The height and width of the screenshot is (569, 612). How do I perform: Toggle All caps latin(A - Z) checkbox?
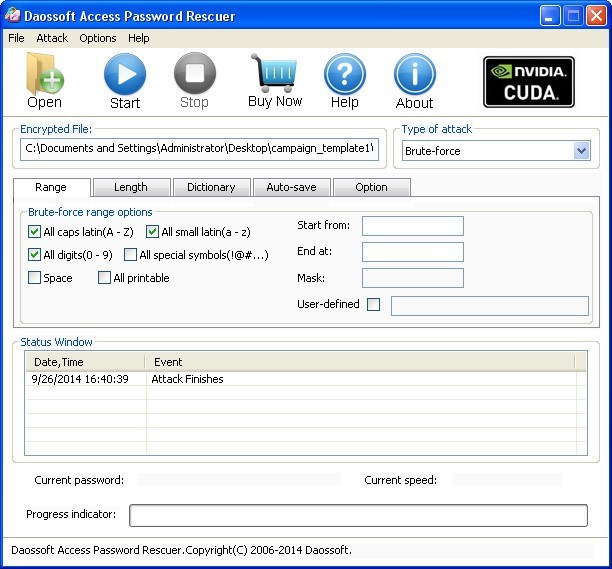(x=34, y=232)
